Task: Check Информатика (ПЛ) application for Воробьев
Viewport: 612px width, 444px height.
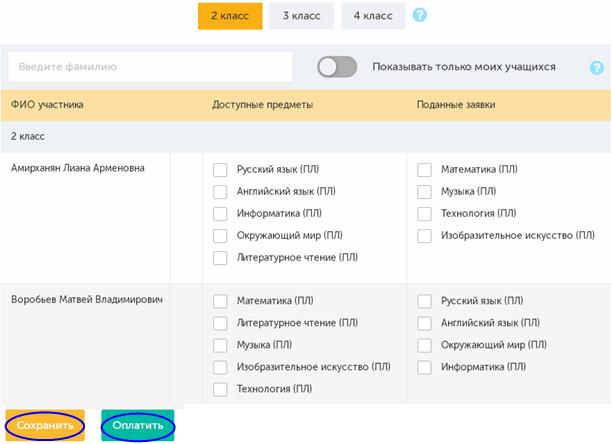Action: click(424, 367)
